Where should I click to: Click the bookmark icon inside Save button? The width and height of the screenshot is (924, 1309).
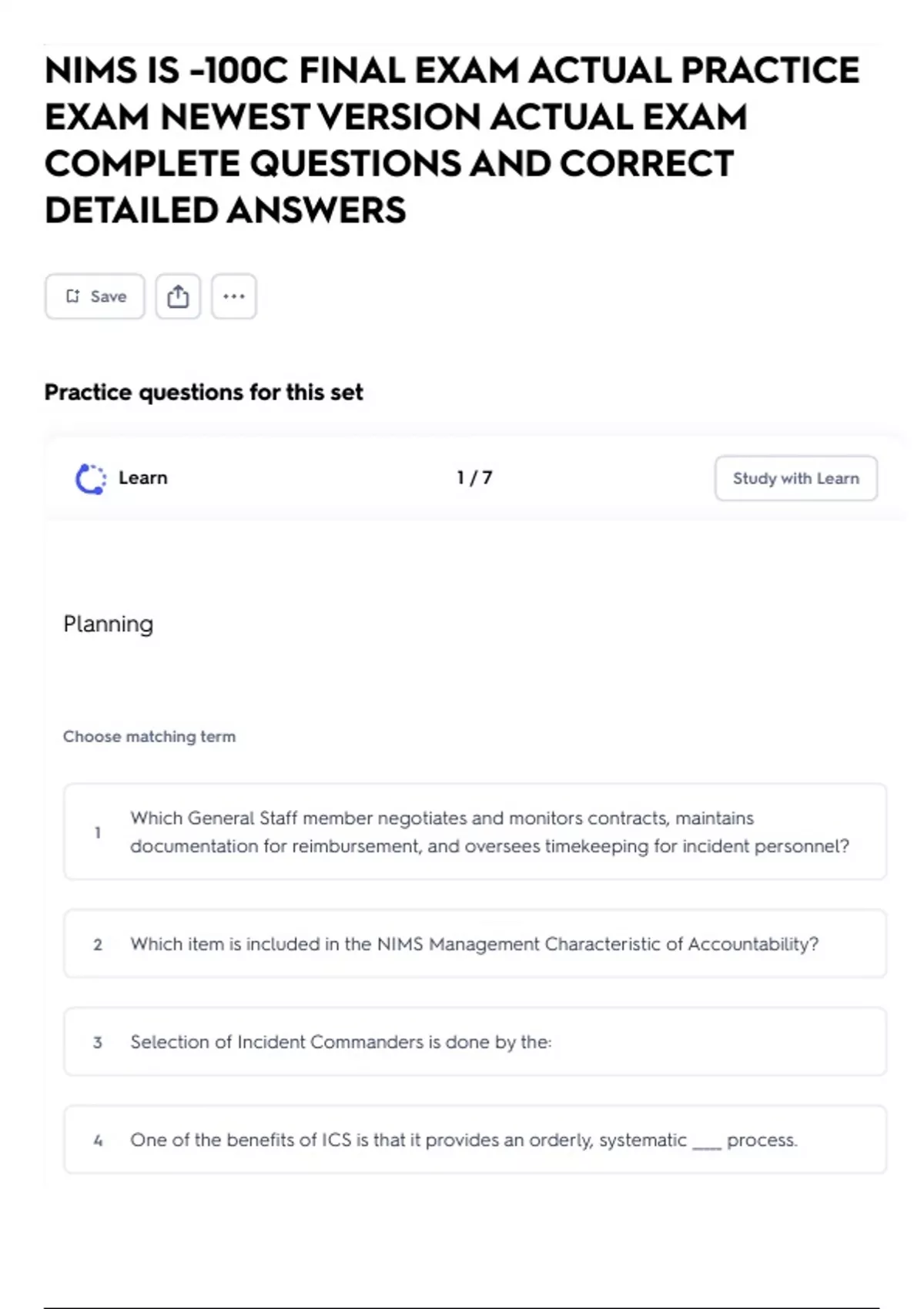[73, 296]
